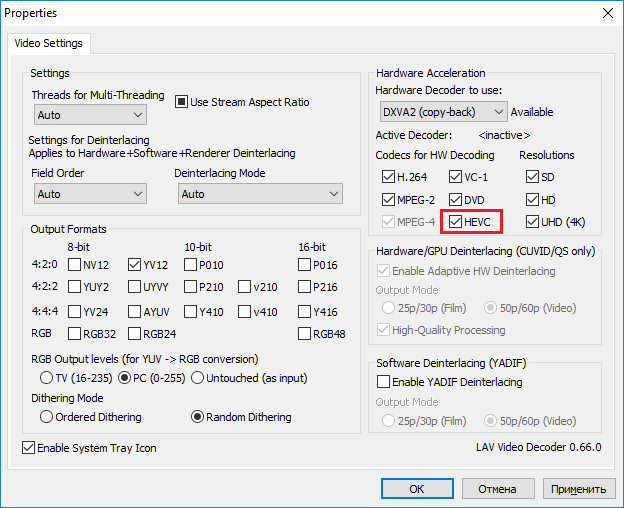
Task: Toggle UHD (4K) resolution checkbox
Action: [532, 221]
